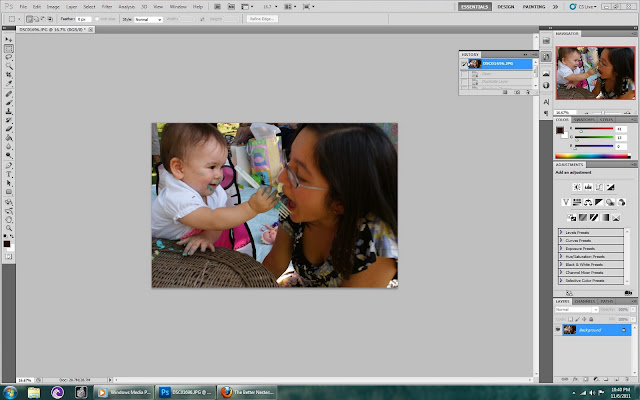This screenshot has height=400, width=640.
Task: Switch to the Design workspace
Action: click(x=506, y=7)
